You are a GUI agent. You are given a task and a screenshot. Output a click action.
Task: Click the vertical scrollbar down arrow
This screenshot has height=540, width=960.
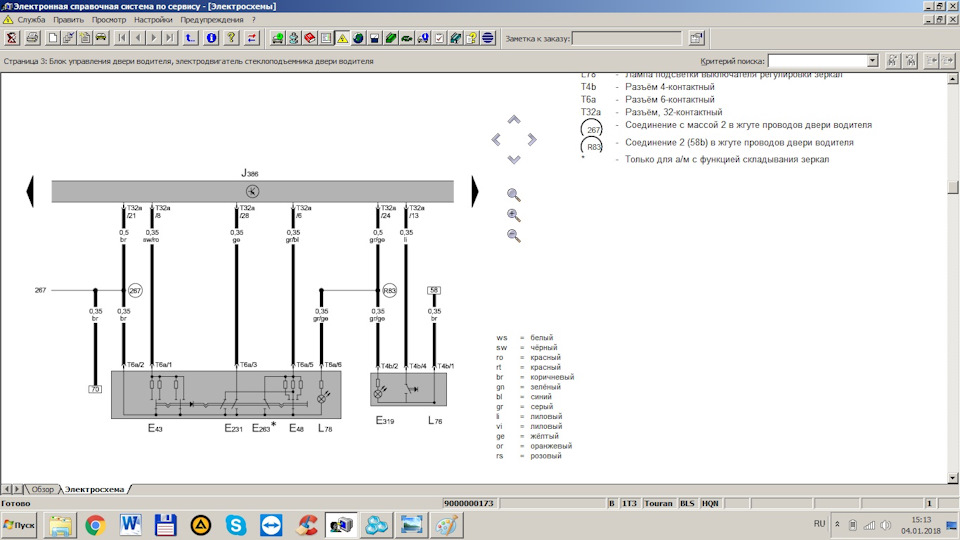point(953,478)
